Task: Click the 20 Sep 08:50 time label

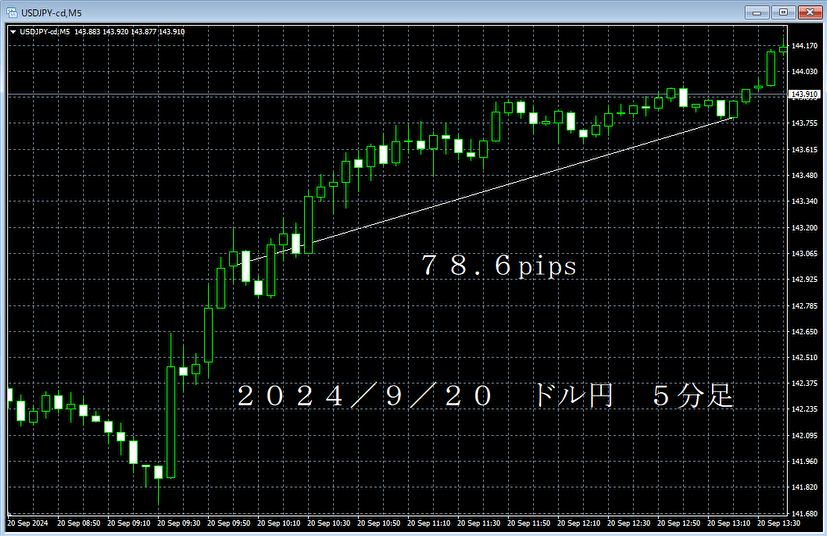Action: [79, 523]
